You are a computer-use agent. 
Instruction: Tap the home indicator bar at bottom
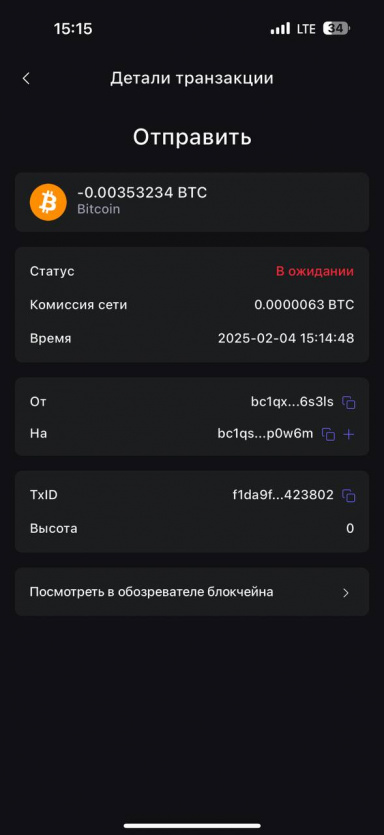tap(192, 825)
